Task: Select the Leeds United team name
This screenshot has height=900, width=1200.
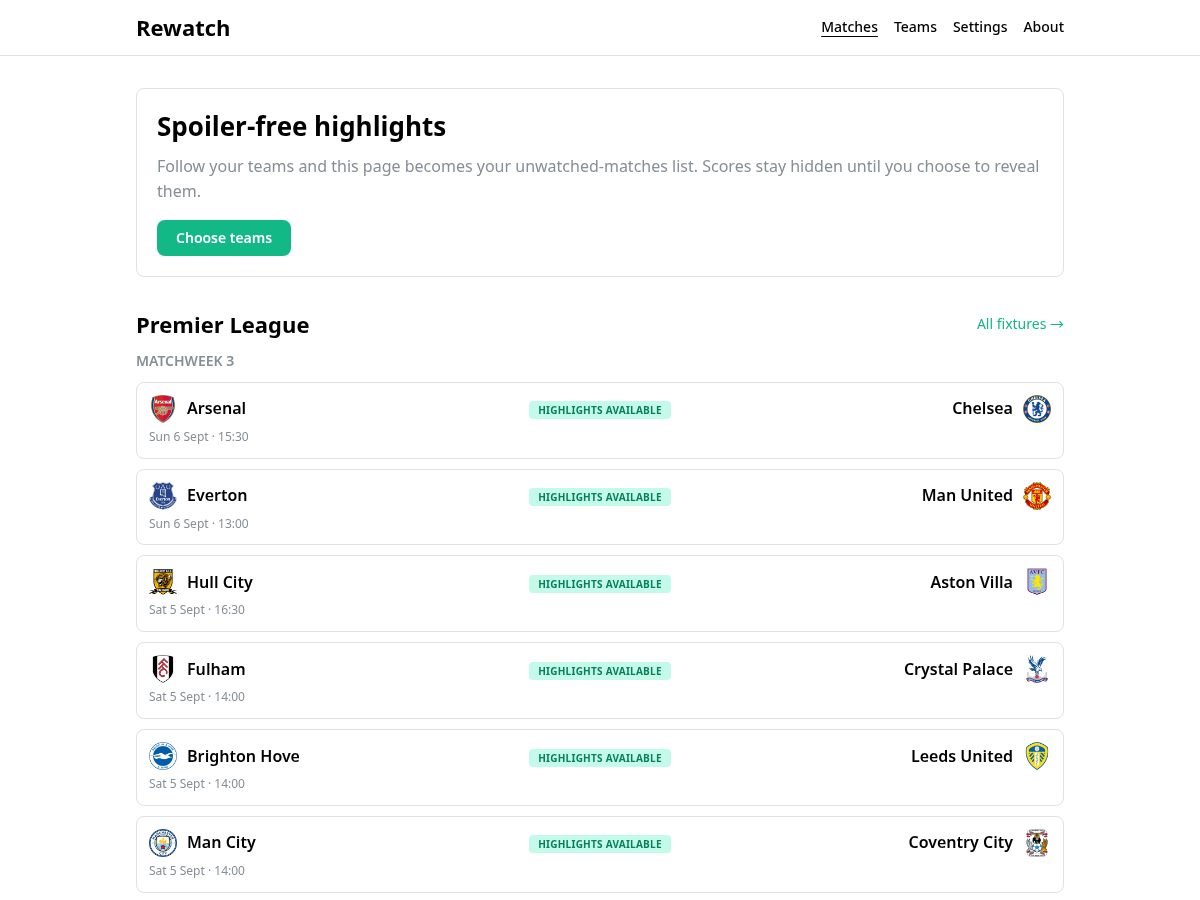Action: coord(962,756)
